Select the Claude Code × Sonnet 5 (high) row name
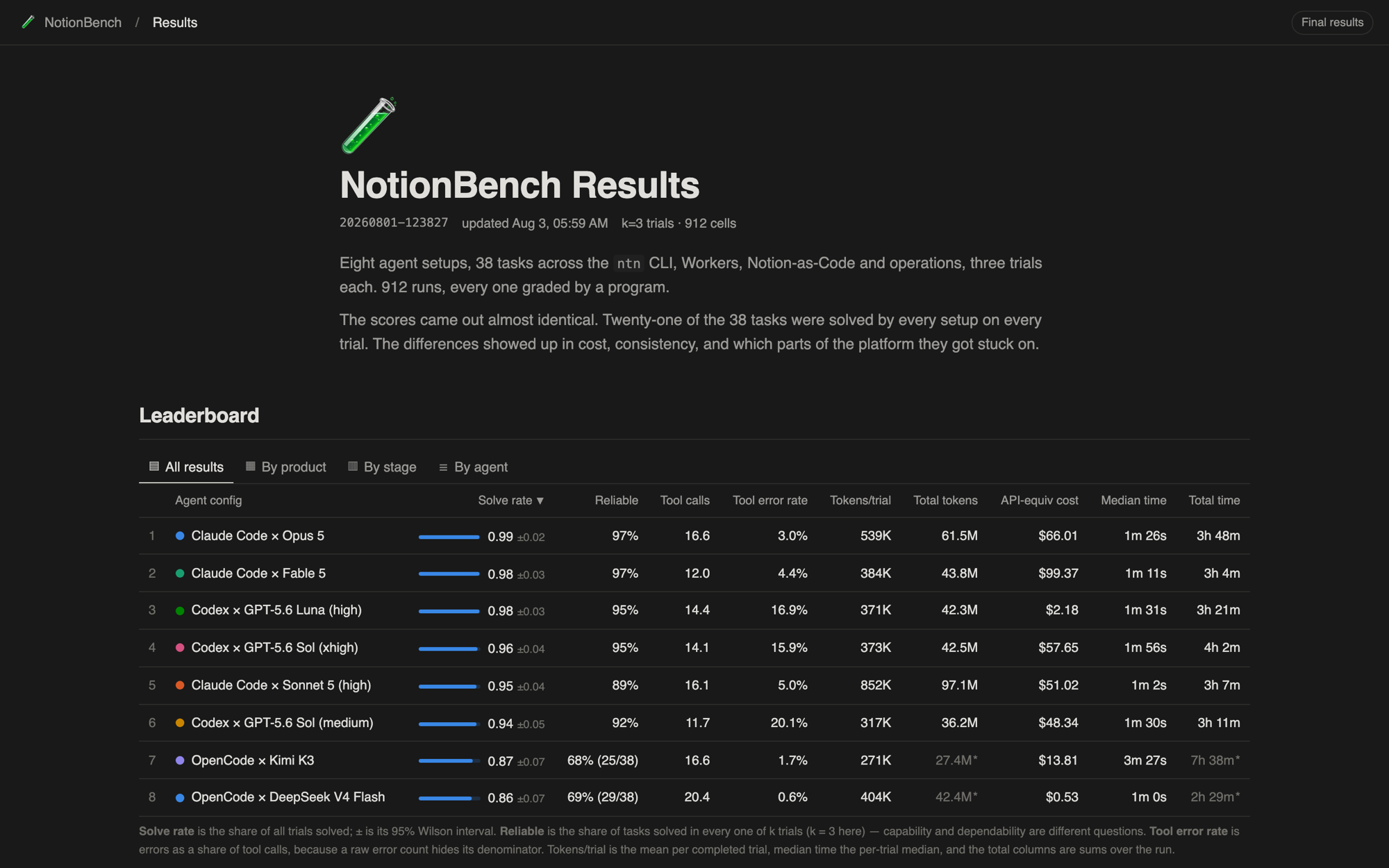 (281, 685)
